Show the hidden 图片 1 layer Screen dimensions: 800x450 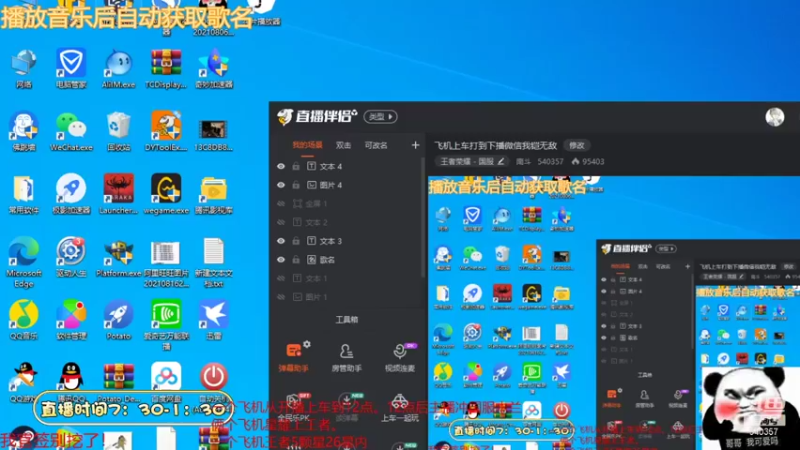coord(281,297)
